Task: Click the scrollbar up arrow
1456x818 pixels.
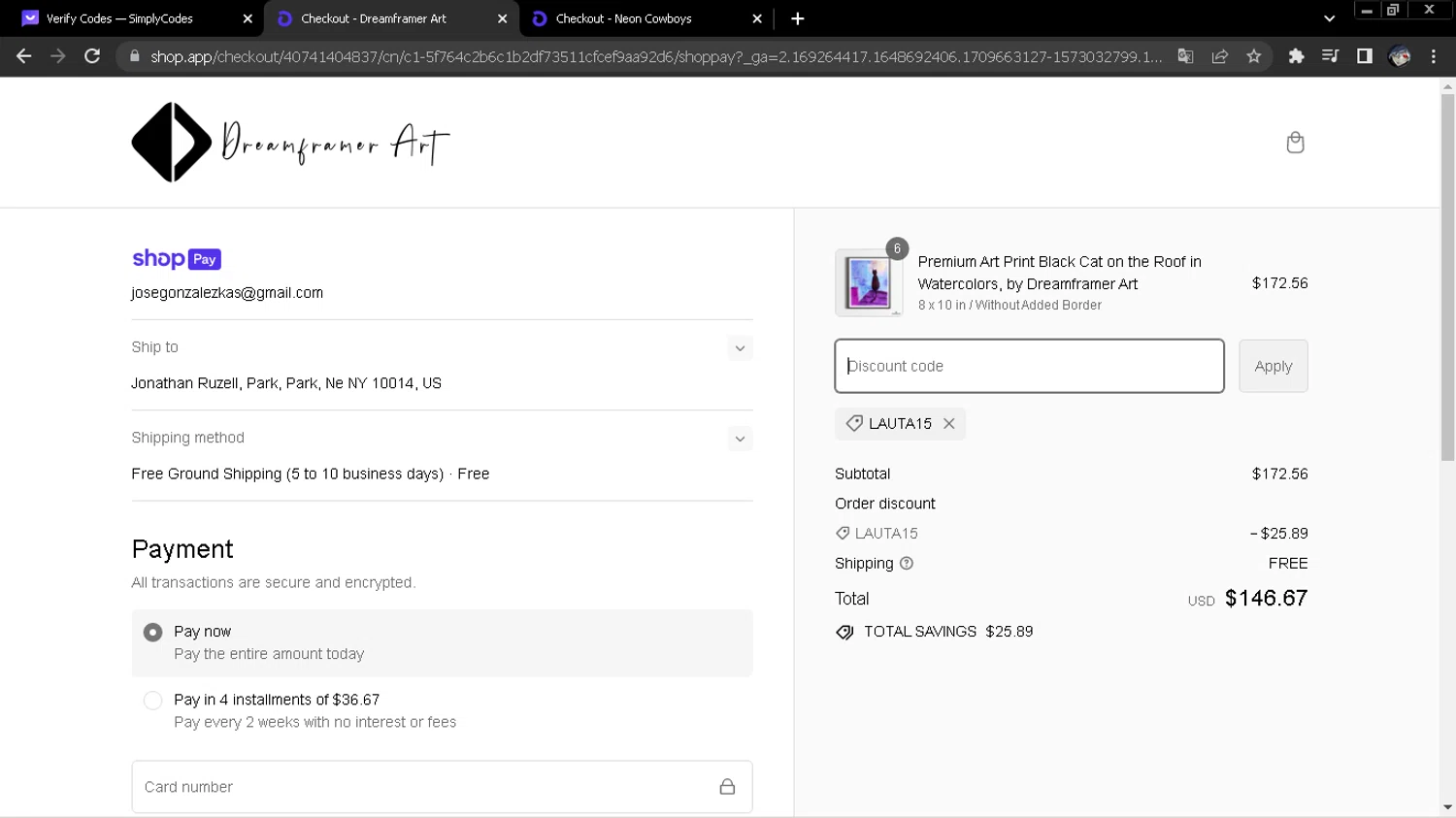Action: [x=1447, y=87]
